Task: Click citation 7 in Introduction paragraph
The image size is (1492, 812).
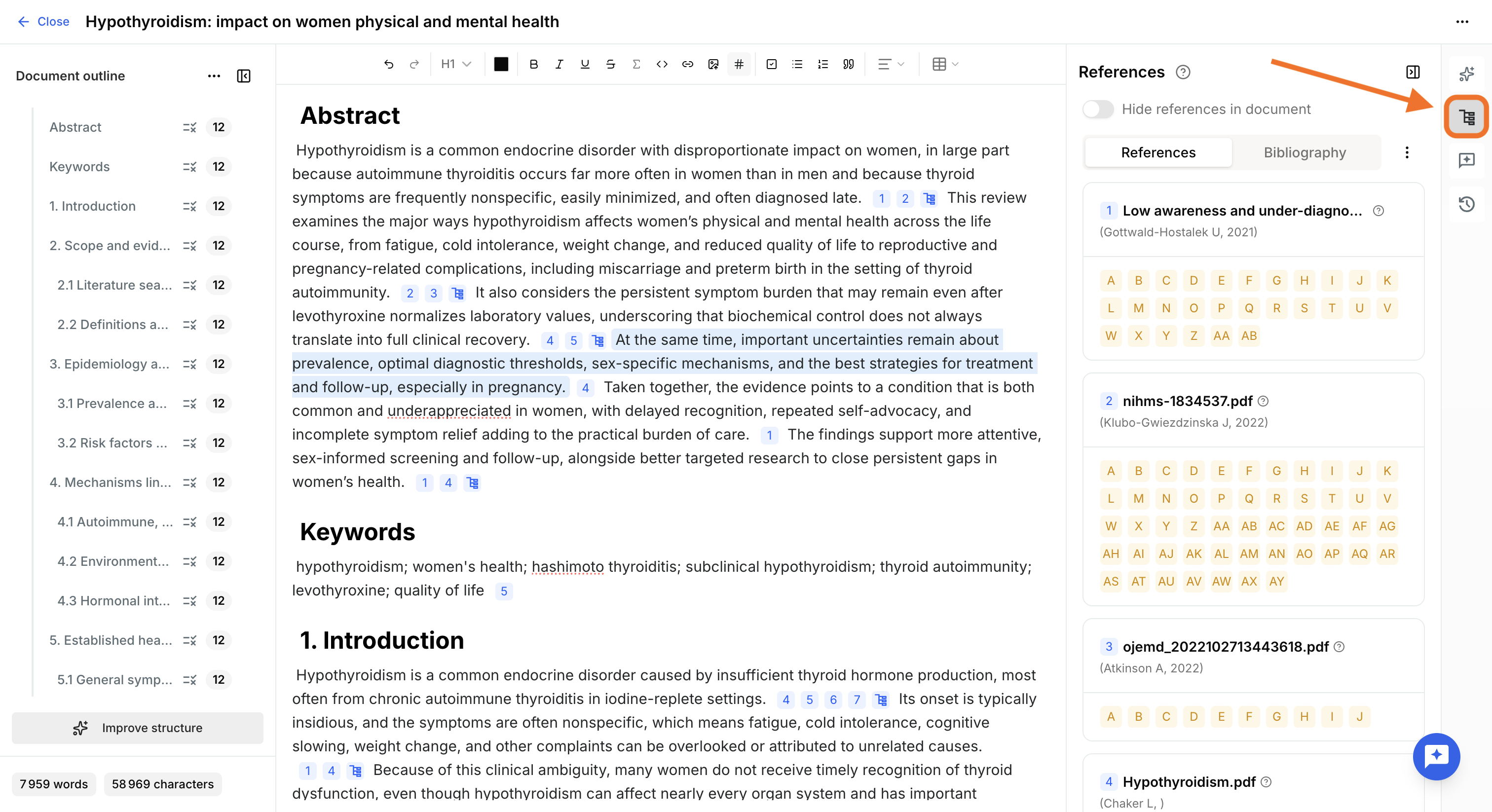Action: (x=857, y=700)
